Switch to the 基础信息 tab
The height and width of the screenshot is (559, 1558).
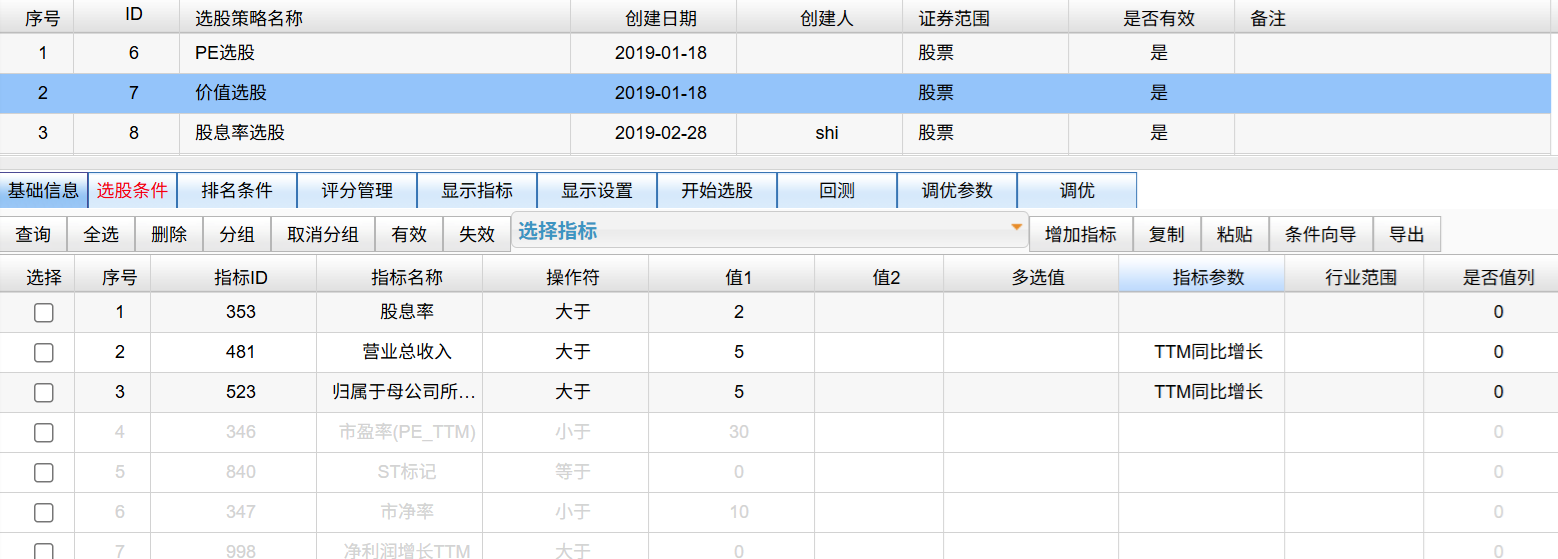(44, 190)
